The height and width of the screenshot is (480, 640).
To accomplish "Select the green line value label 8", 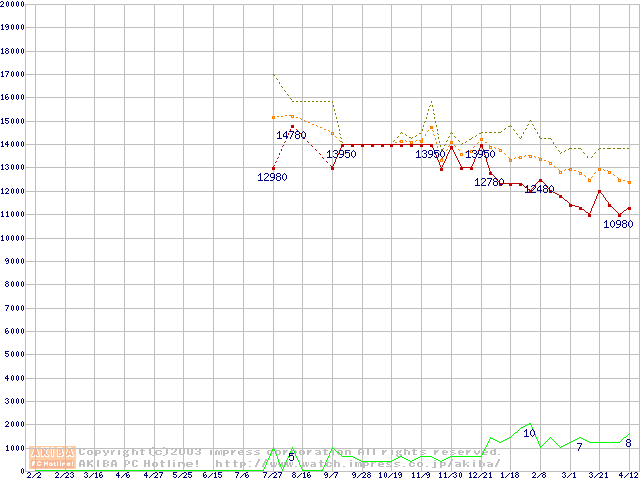I will point(628,442).
